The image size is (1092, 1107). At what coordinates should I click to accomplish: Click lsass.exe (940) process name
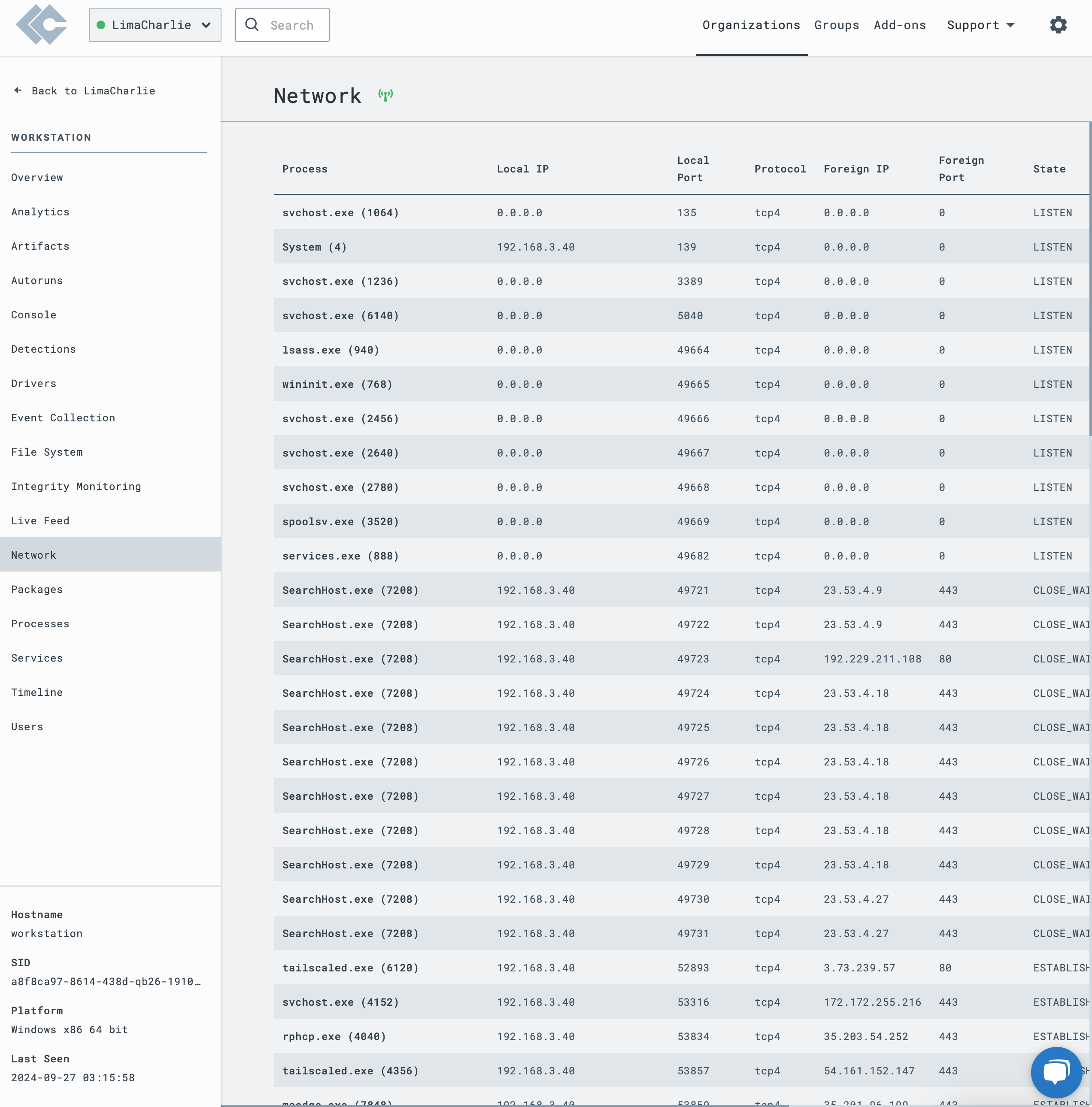pyautogui.click(x=331, y=350)
